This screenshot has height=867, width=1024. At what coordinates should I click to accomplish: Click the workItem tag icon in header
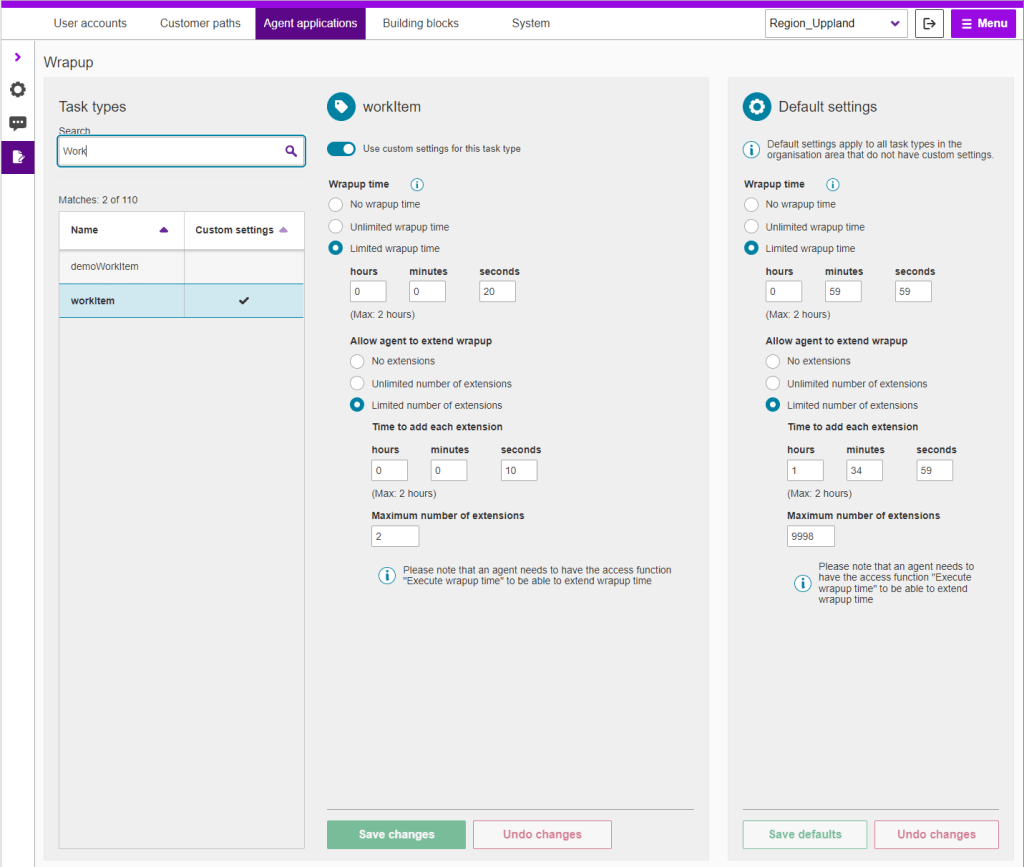coord(341,107)
